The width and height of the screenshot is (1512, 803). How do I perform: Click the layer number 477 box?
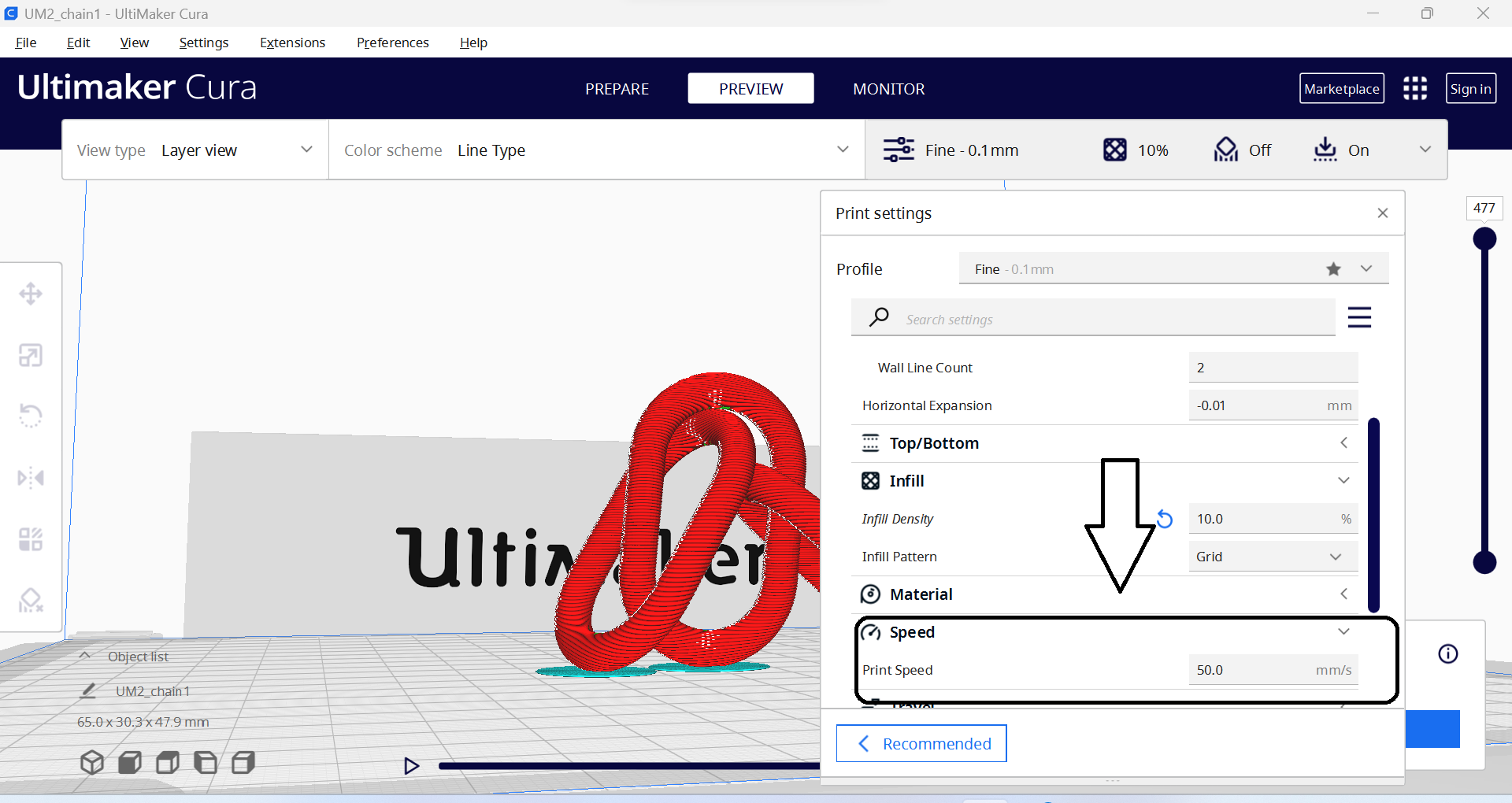point(1484,209)
